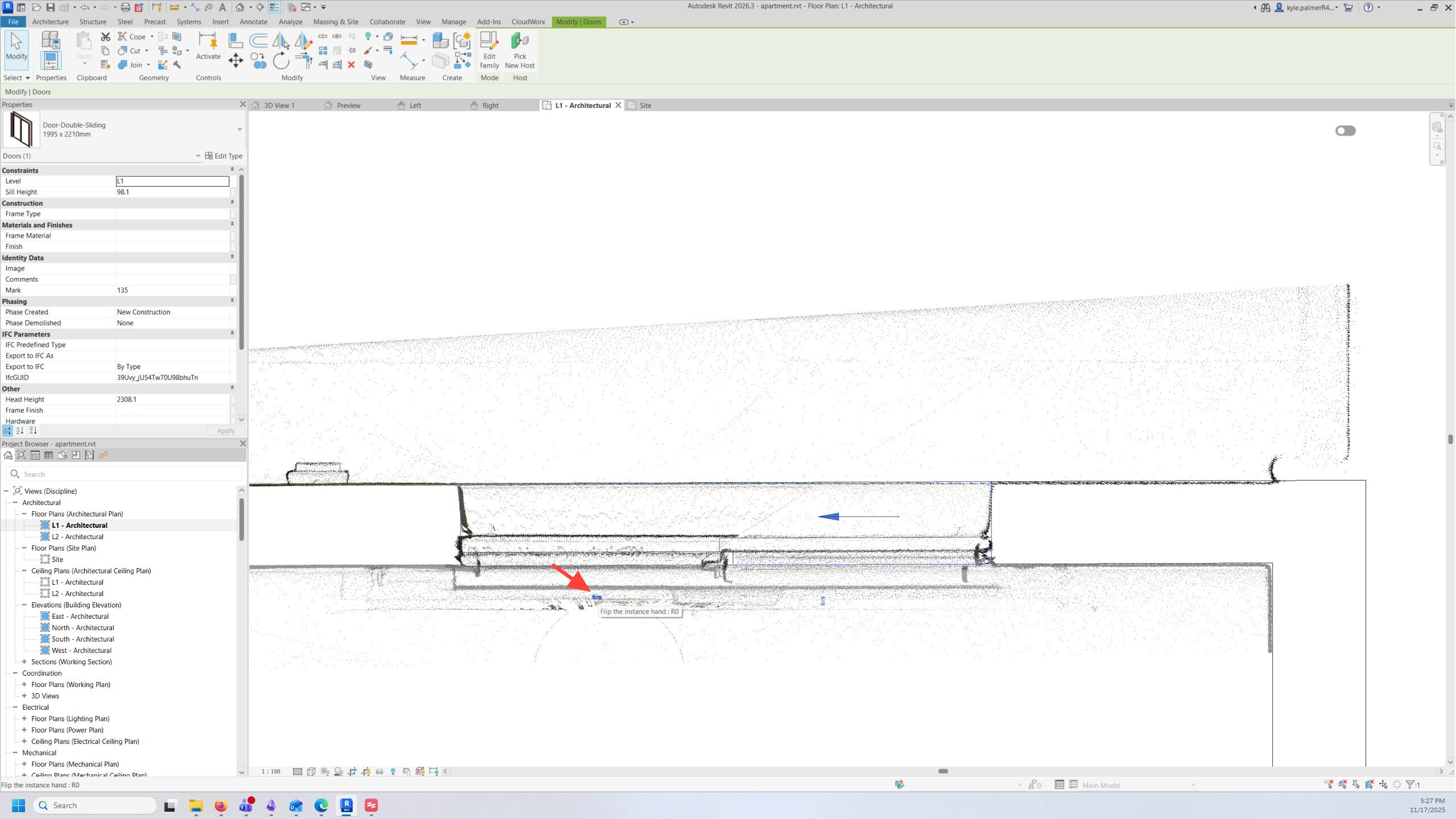Viewport: 1456px width, 819px height.
Task: Click the Offset tool icon
Action: click(259, 40)
